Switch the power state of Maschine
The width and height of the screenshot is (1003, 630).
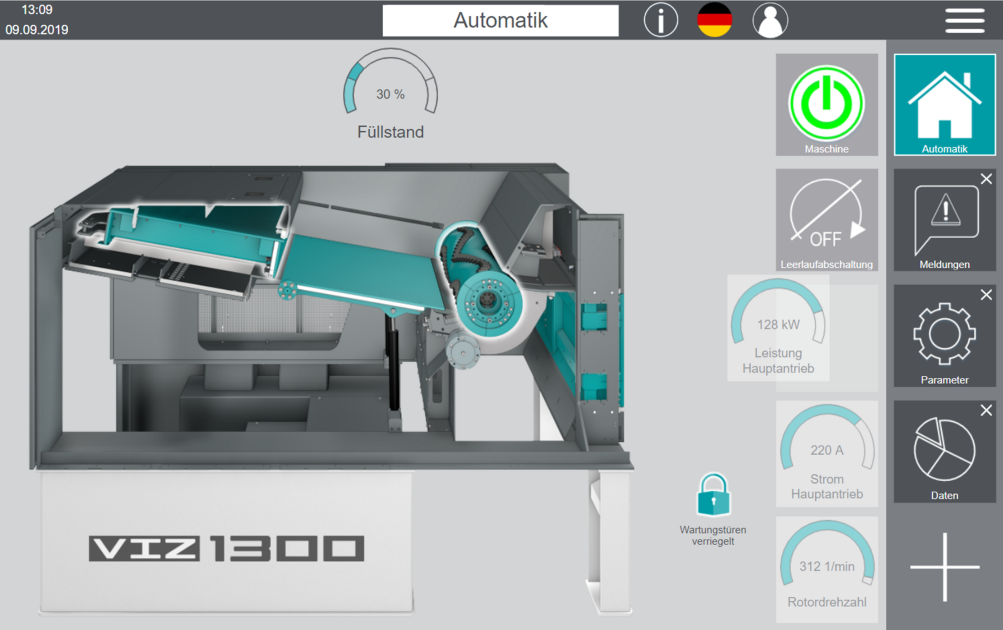click(826, 103)
